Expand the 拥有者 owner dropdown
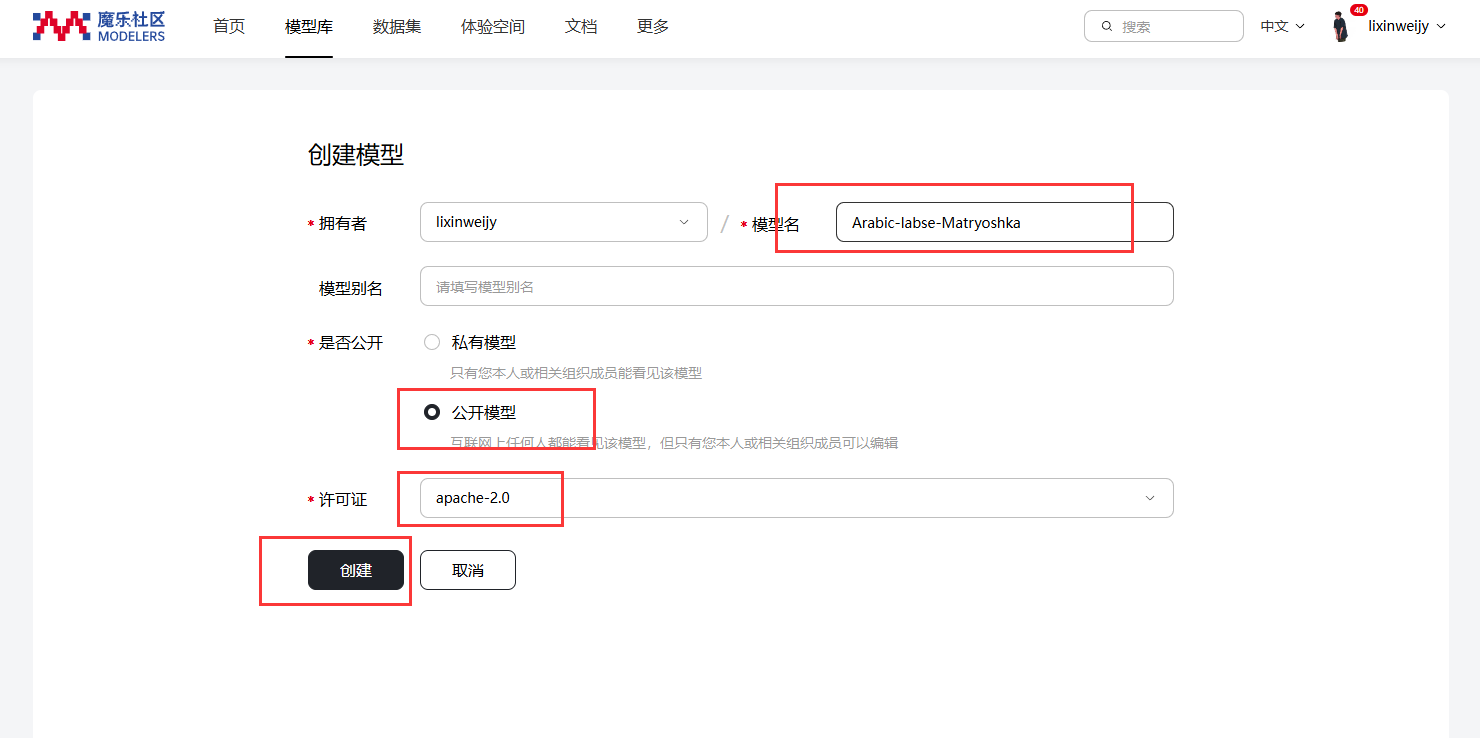The width and height of the screenshot is (1480, 738). pyautogui.click(x=563, y=222)
